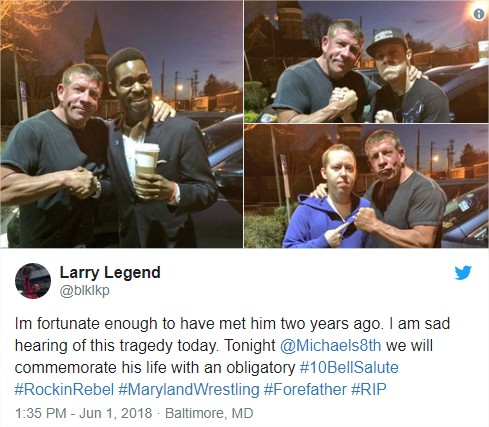This screenshot has width=489, height=427.
Task: Open the #Forefather hashtag
Action: [305, 389]
